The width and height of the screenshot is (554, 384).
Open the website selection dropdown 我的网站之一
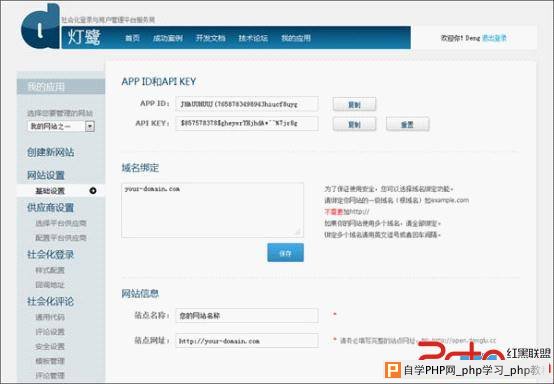pos(61,126)
